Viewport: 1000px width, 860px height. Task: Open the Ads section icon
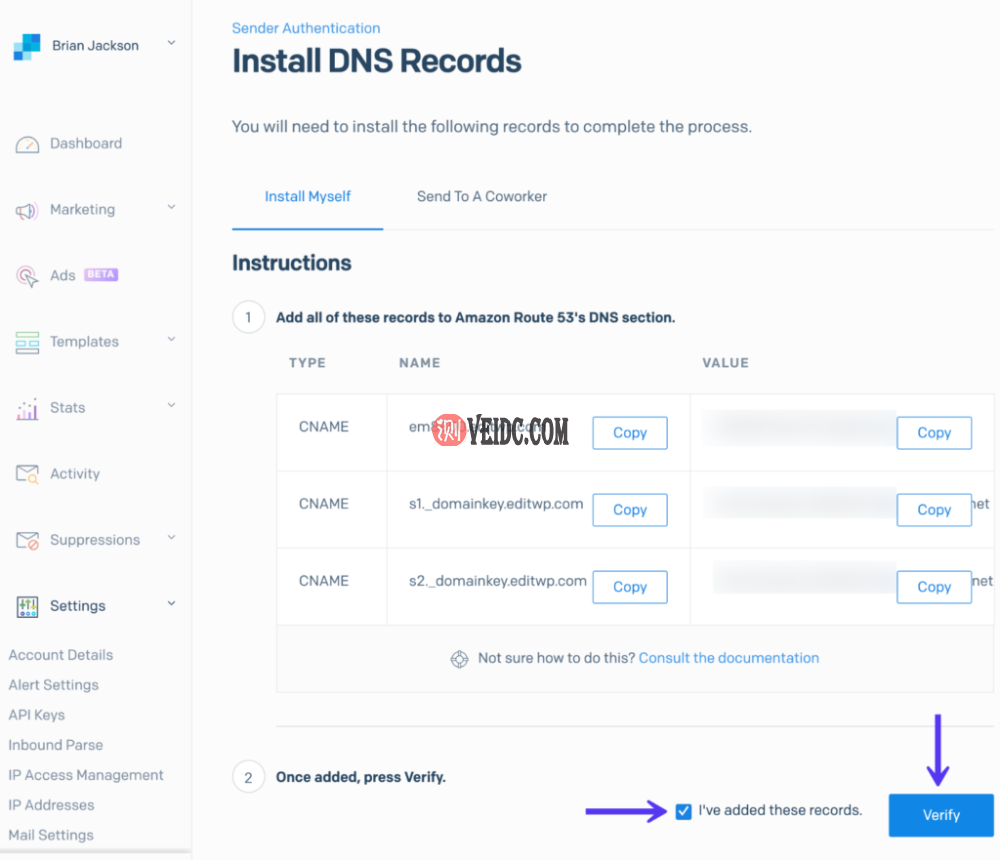(x=27, y=276)
